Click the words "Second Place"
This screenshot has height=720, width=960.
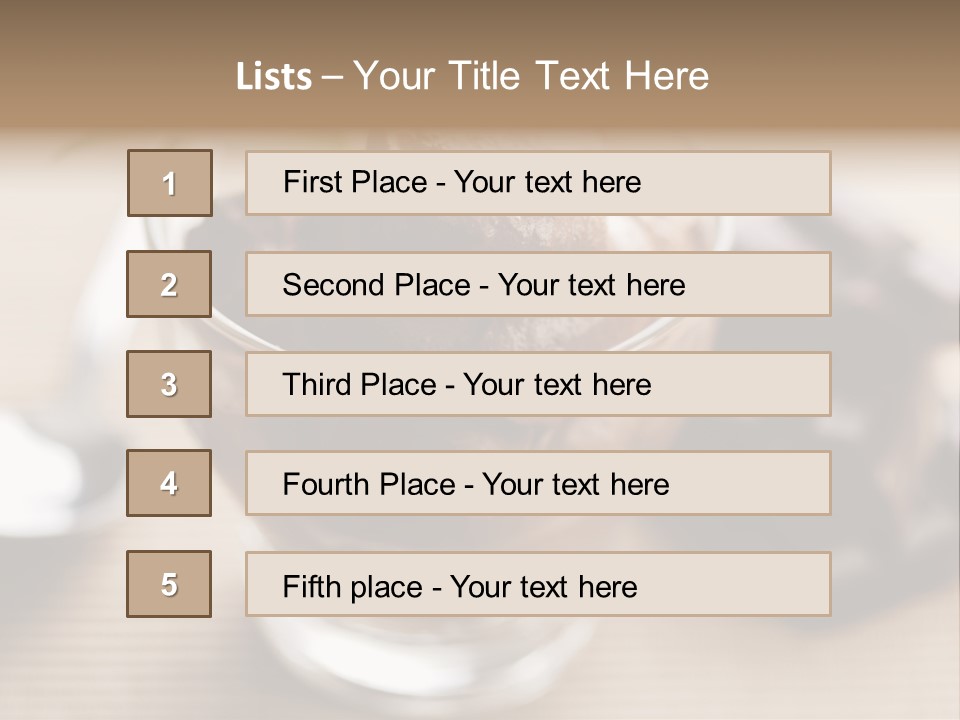[x=375, y=285]
